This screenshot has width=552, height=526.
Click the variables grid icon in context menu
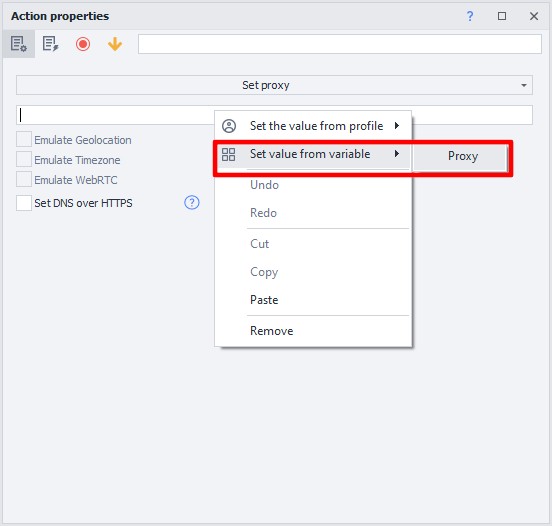click(228, 154)
